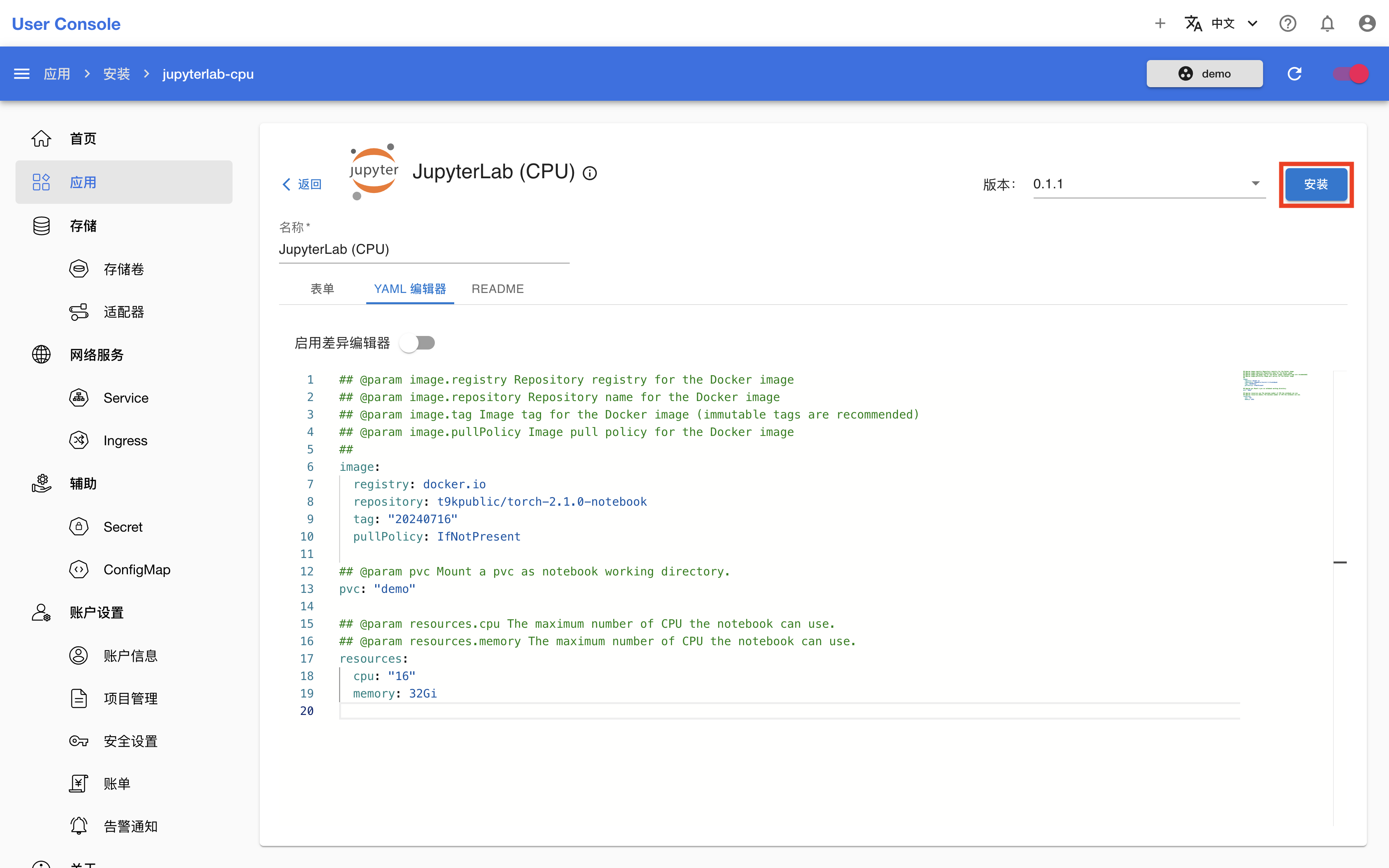This screenshot has height=868, width=1389.
Task: Click the memory 32Gi value on line 19
Action: point(423,694)
